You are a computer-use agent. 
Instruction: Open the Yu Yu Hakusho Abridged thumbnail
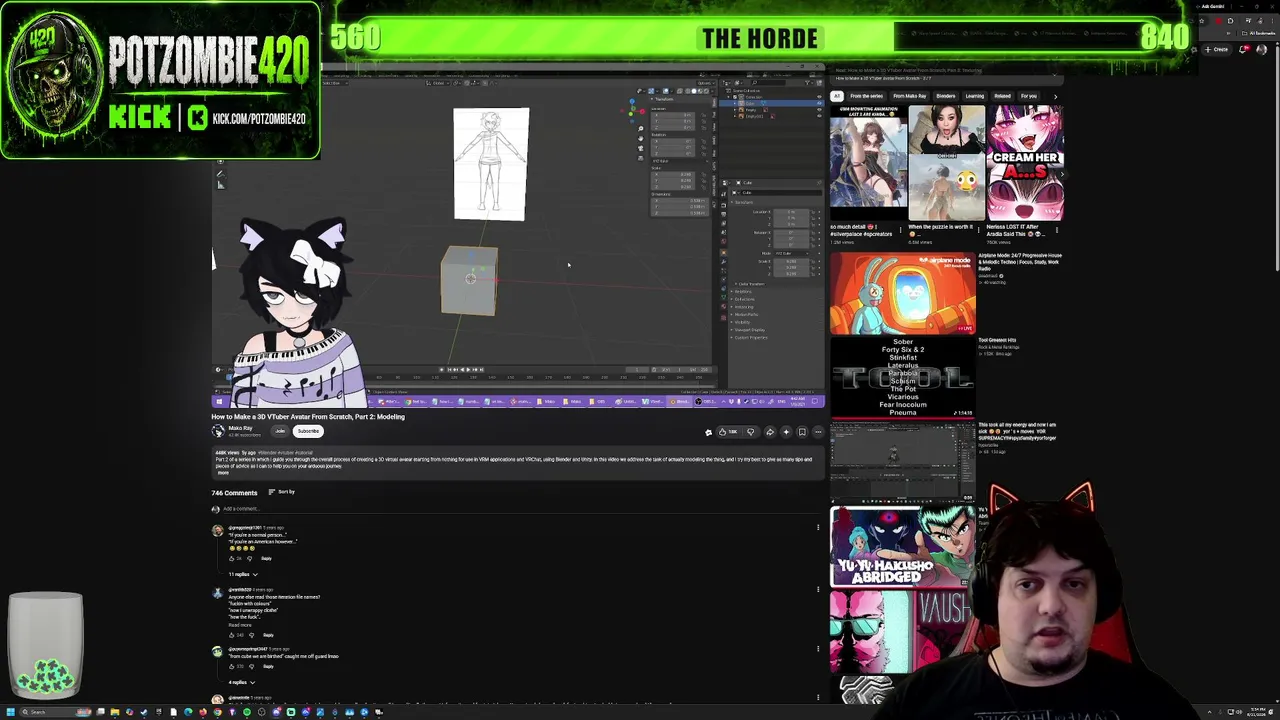902,546
